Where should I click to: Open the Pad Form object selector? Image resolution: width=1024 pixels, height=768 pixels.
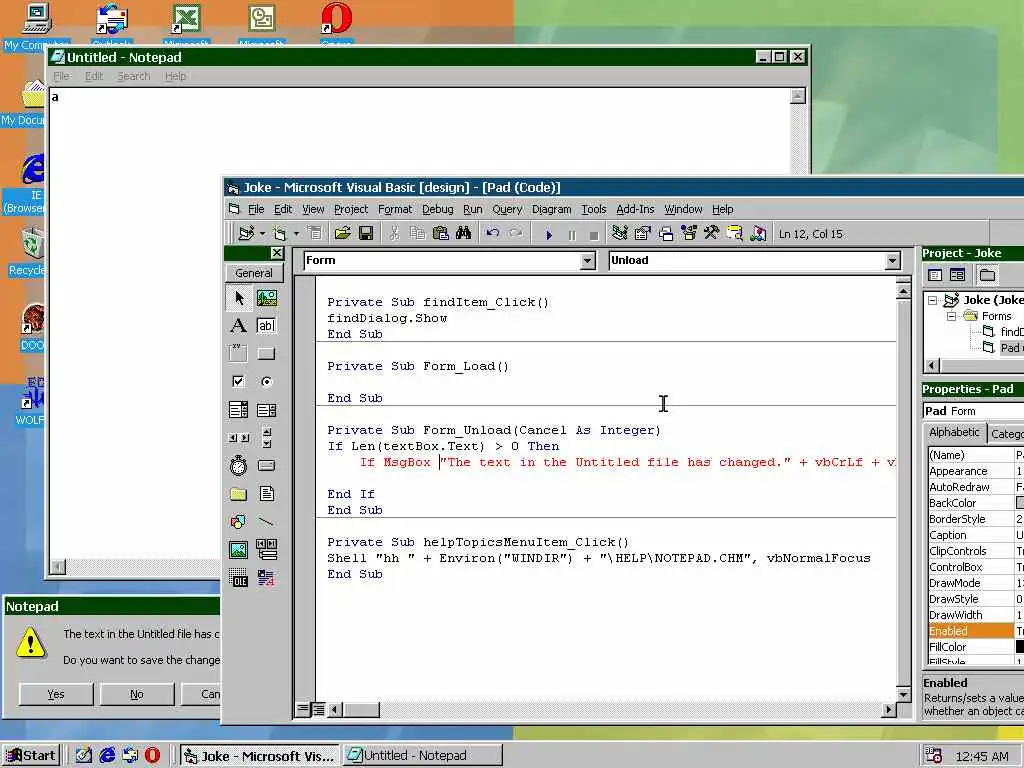(973, 411)
